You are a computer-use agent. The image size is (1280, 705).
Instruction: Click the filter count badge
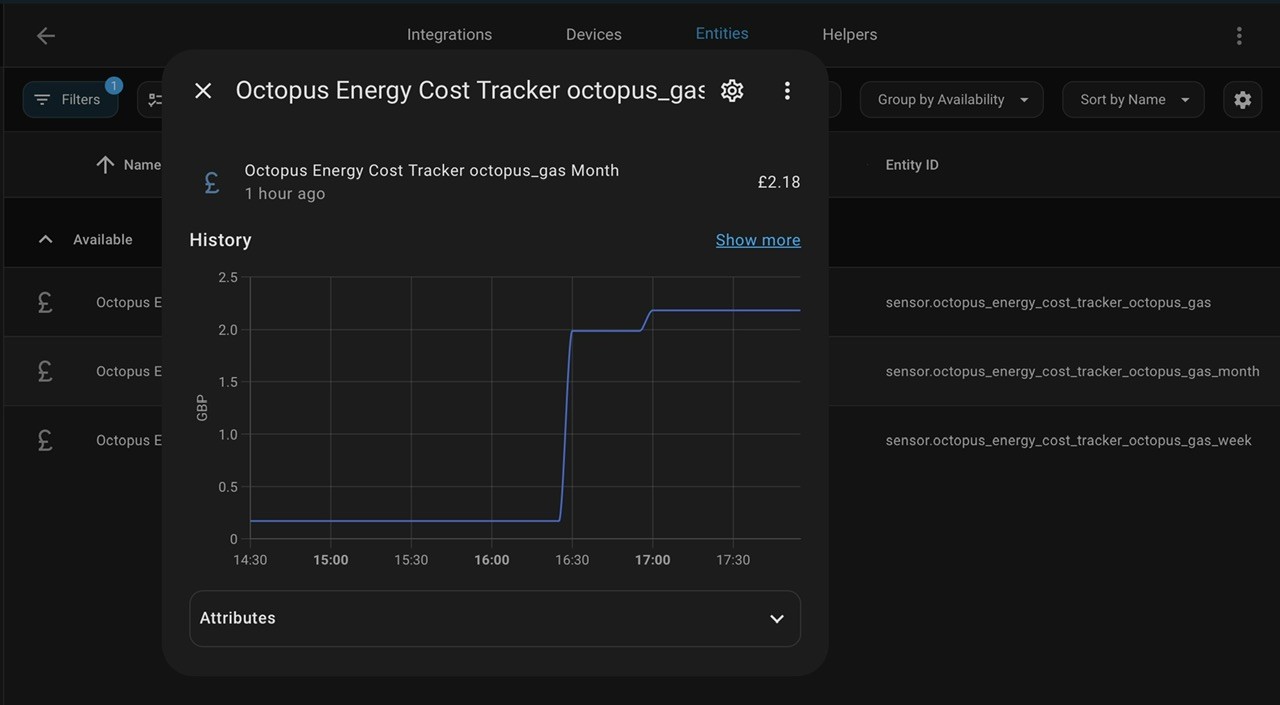114,86
